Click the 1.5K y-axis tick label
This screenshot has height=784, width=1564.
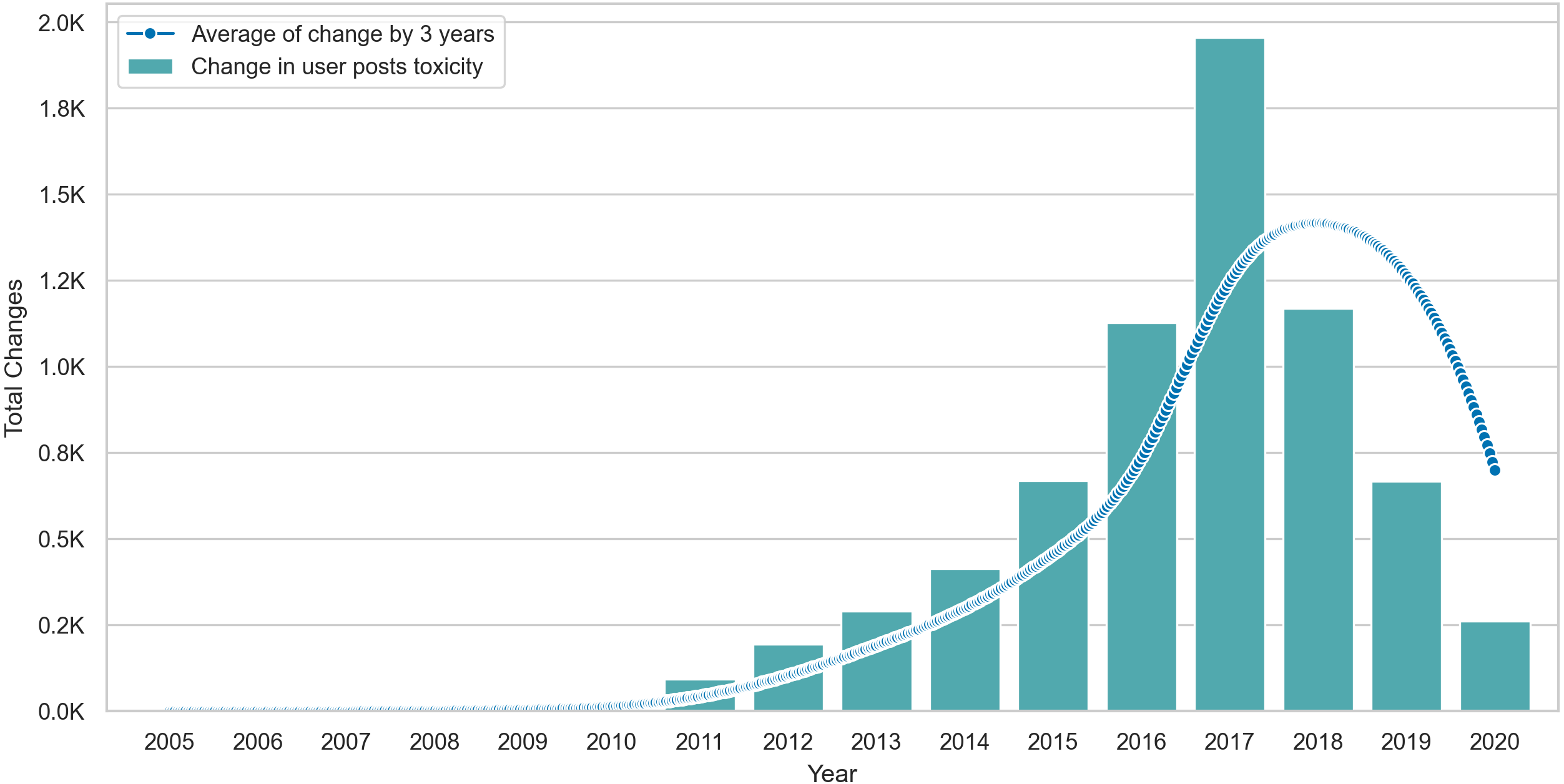coord(61,195)
